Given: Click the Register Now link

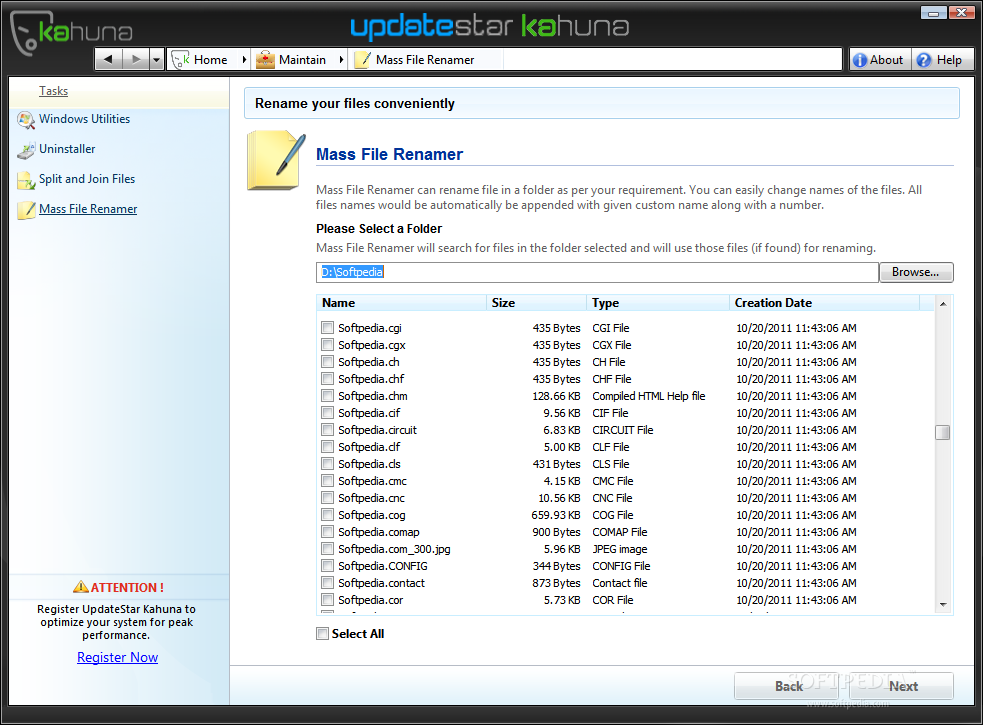Looking at the screenshot, I should [x=117, y=657].
